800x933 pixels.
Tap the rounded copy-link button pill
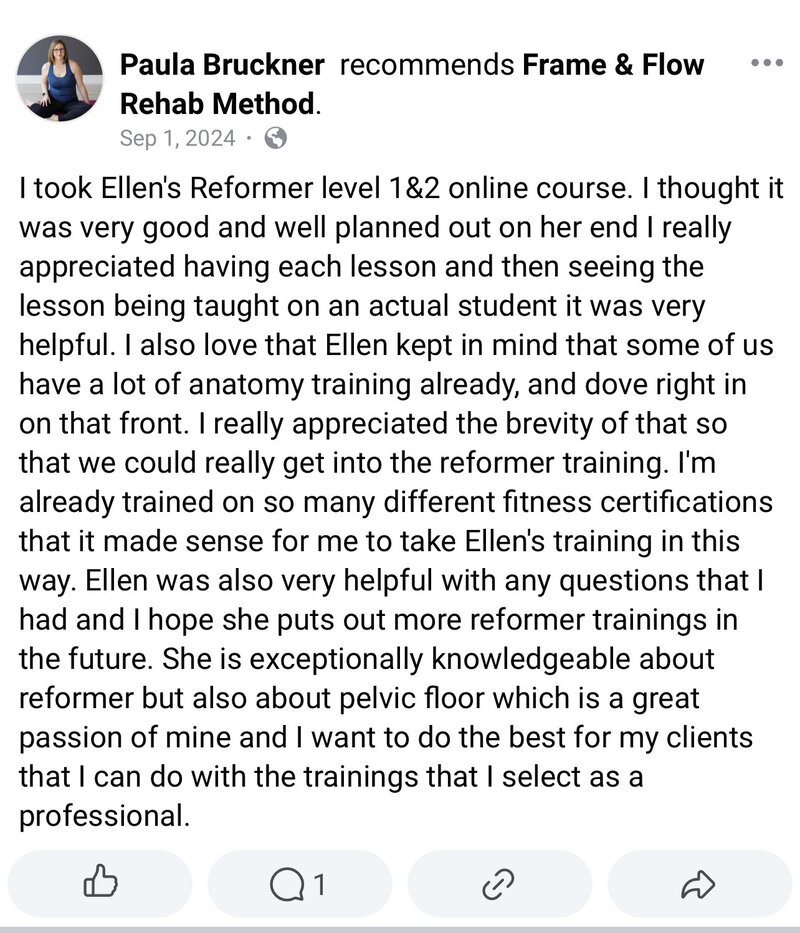pyautogui.click(x=499, y=883)
